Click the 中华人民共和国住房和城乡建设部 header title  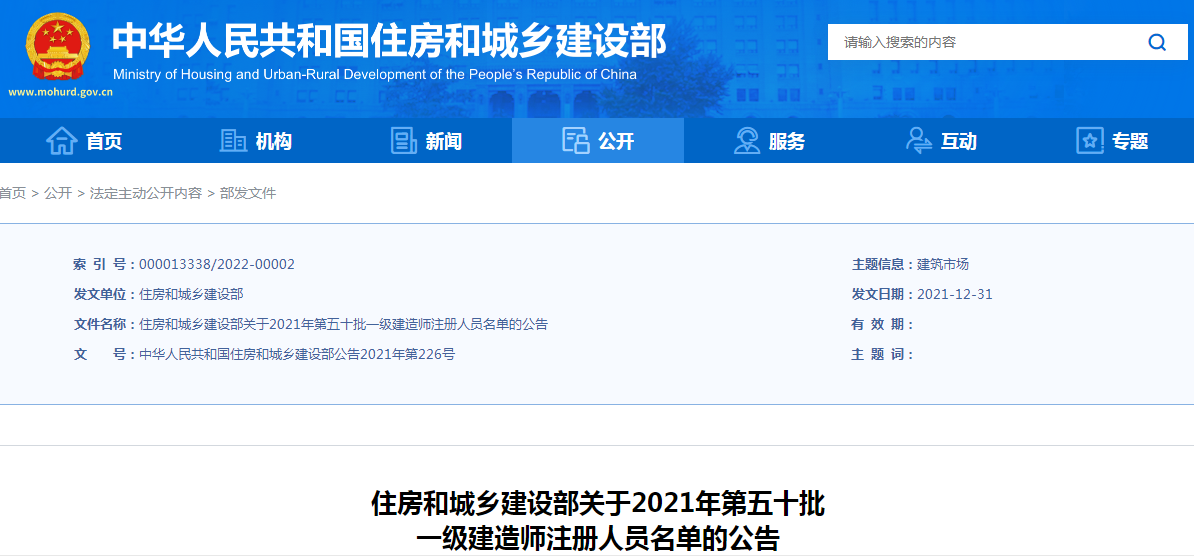coord(388,41)
